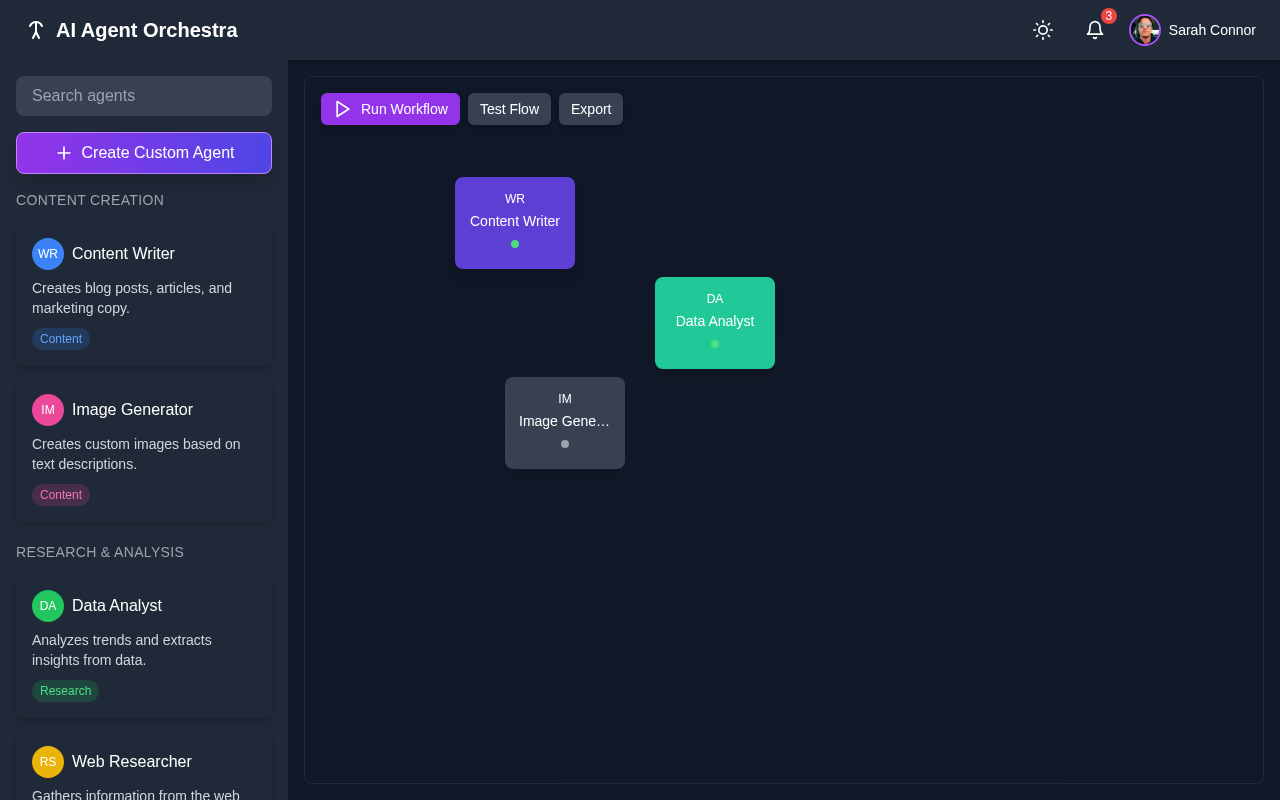Toggle light mode with the sun icon
This screenshot has width=1280, height=800.
coord(1043,30)
